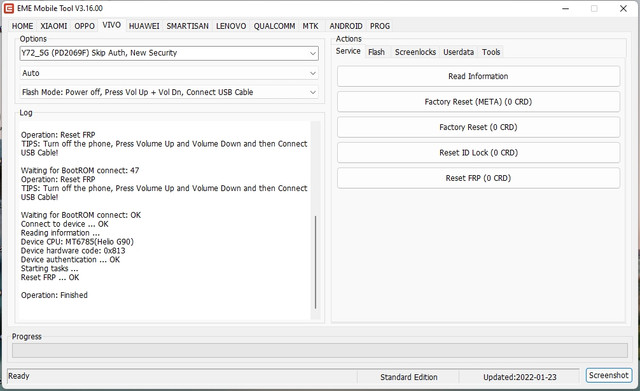640x391 pixels.
Task: Click 'Waiting for BootROM connect: 47' line
Action: click(x=80, y=171)
